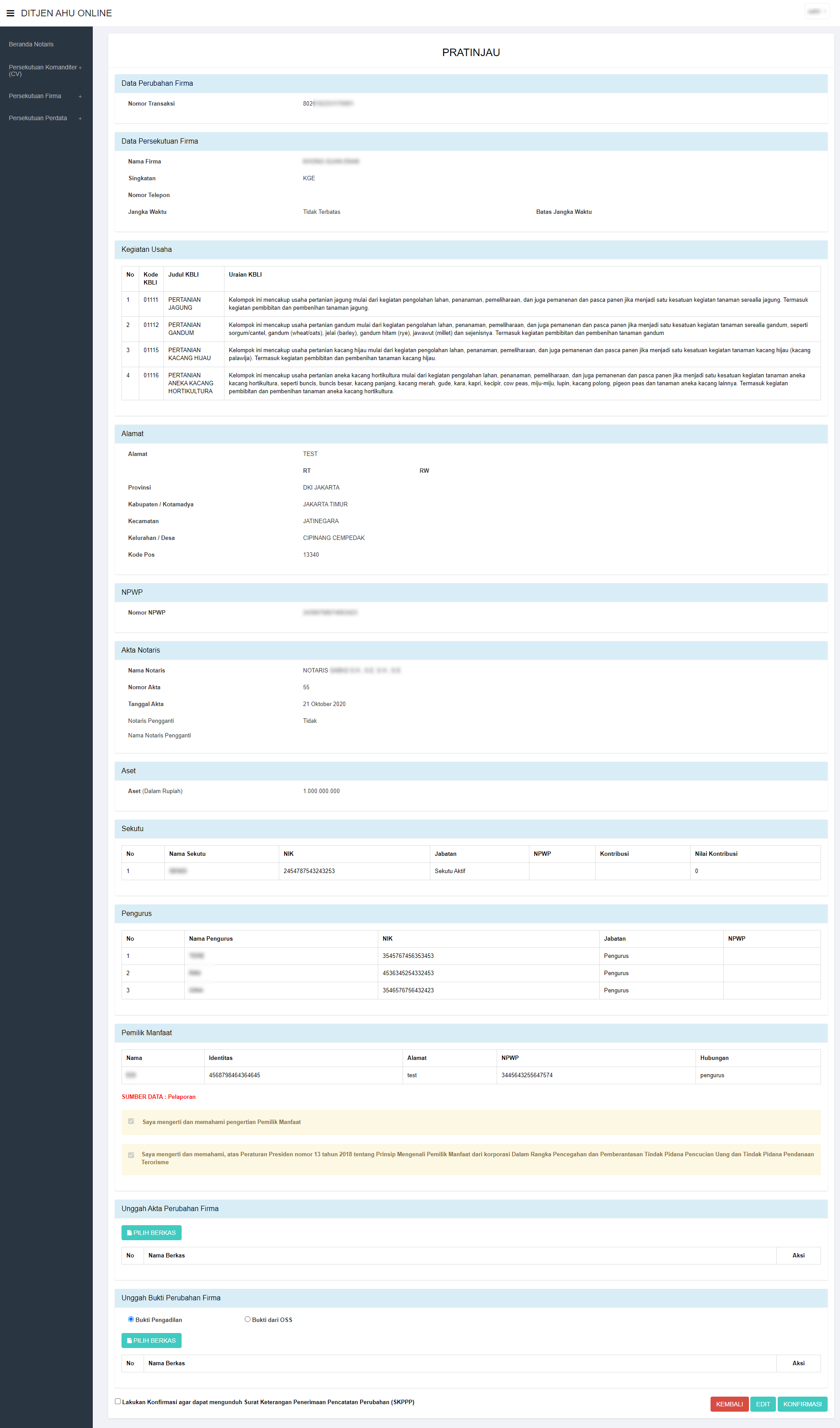Select the Bukti dari OSS radio button
The height and width of the screenshot is (1428, 840).
pyautogui.click(x=248, y=1319)
